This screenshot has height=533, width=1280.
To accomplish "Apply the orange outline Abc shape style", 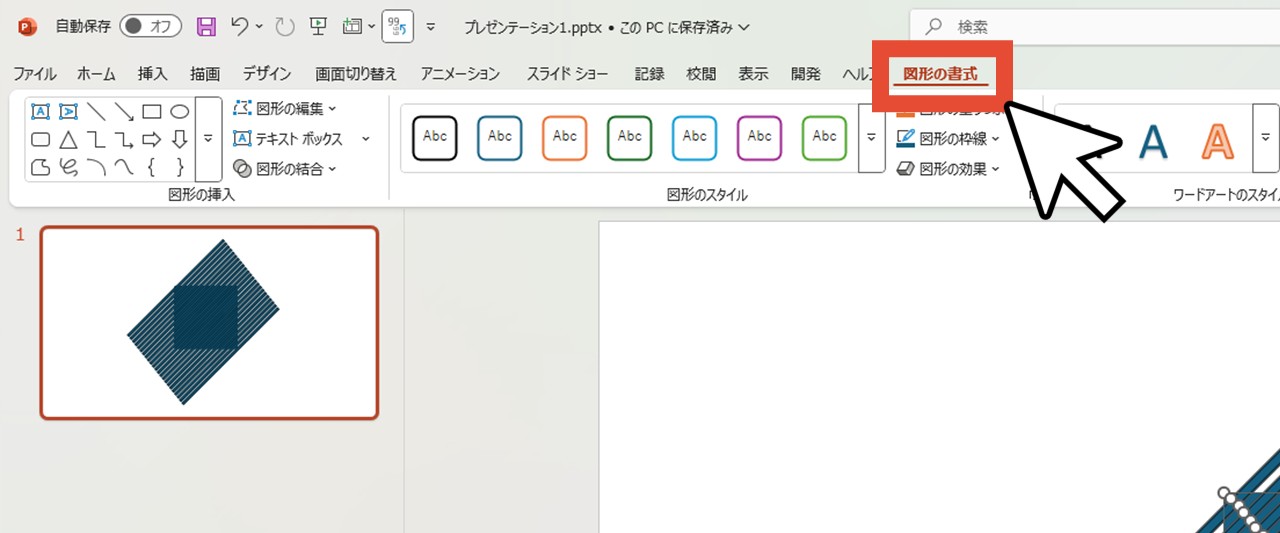I will tap(565, 138).
